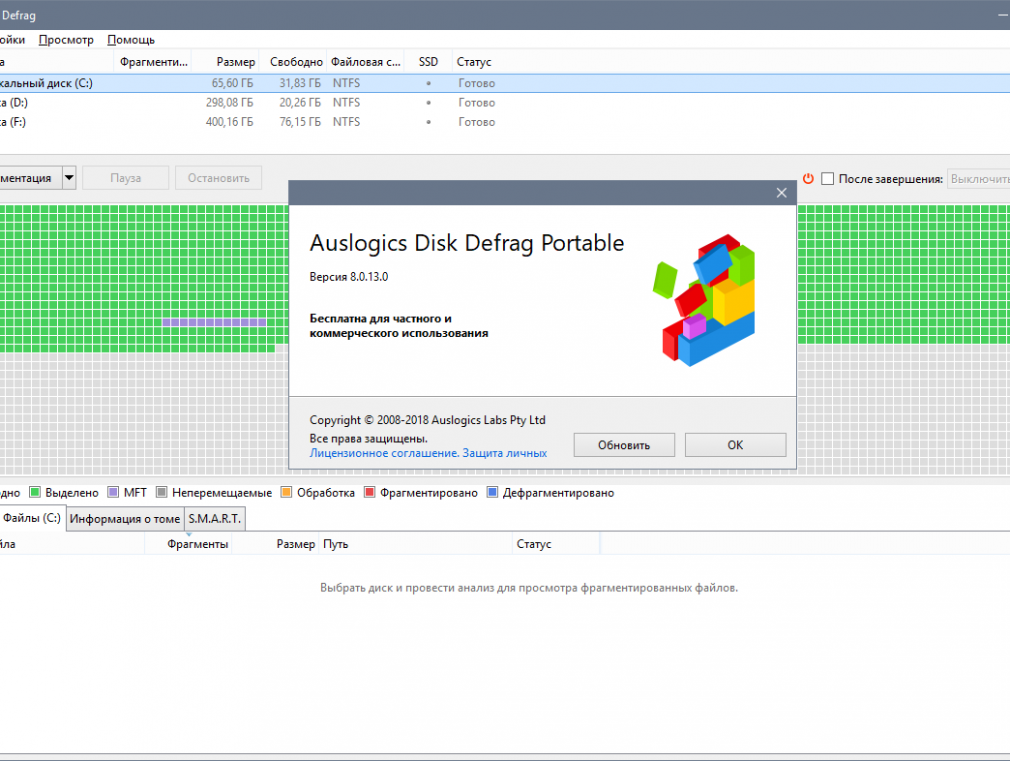This screenshot has height=761, width=1010.
Task: Switch to the S.M.A.R.T. tab
Action: coord(214,519)
